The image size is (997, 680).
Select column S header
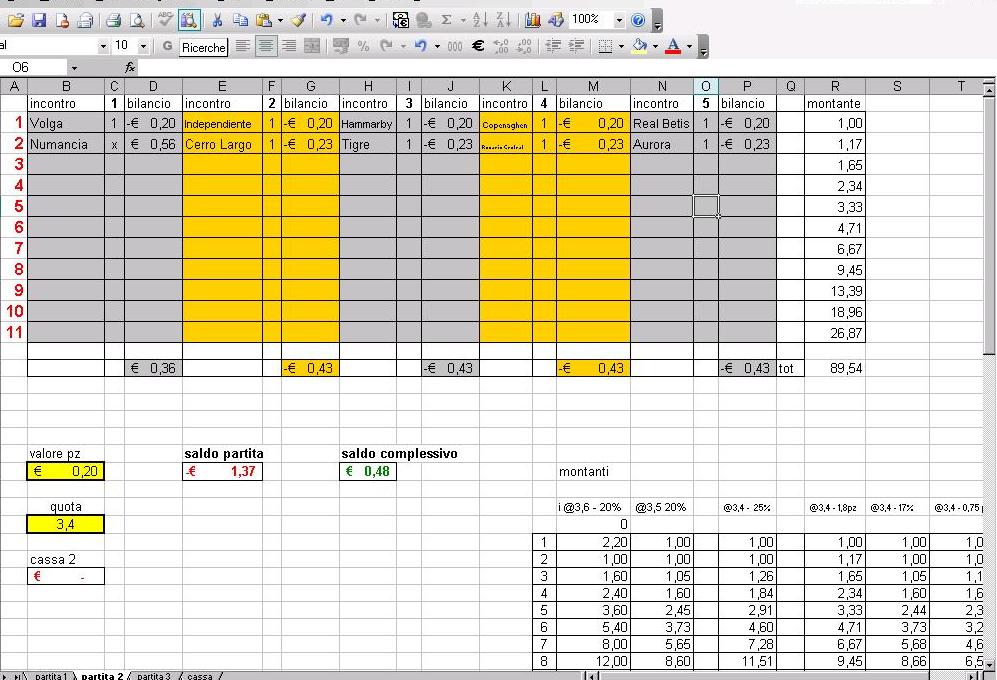click(x=897, y=86)
